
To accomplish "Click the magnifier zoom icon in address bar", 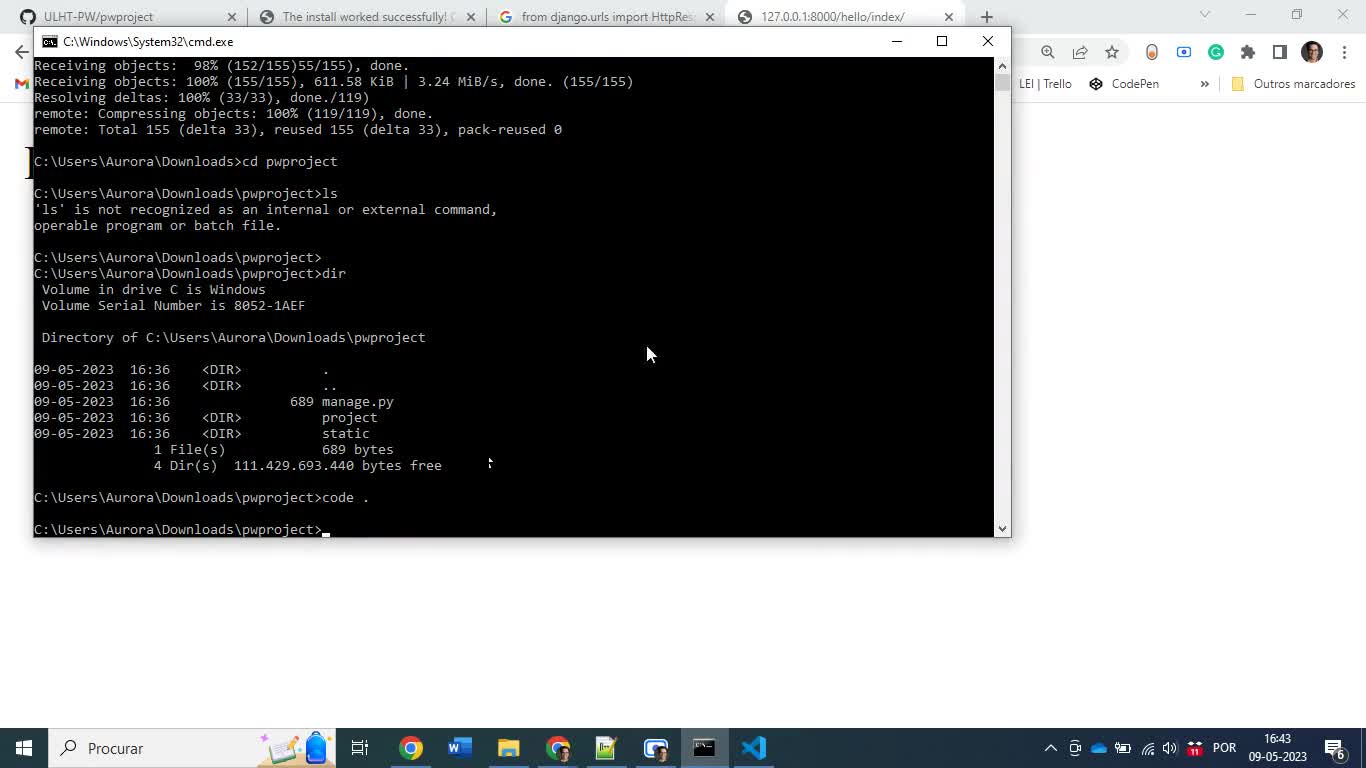I will pos(1046,52).
